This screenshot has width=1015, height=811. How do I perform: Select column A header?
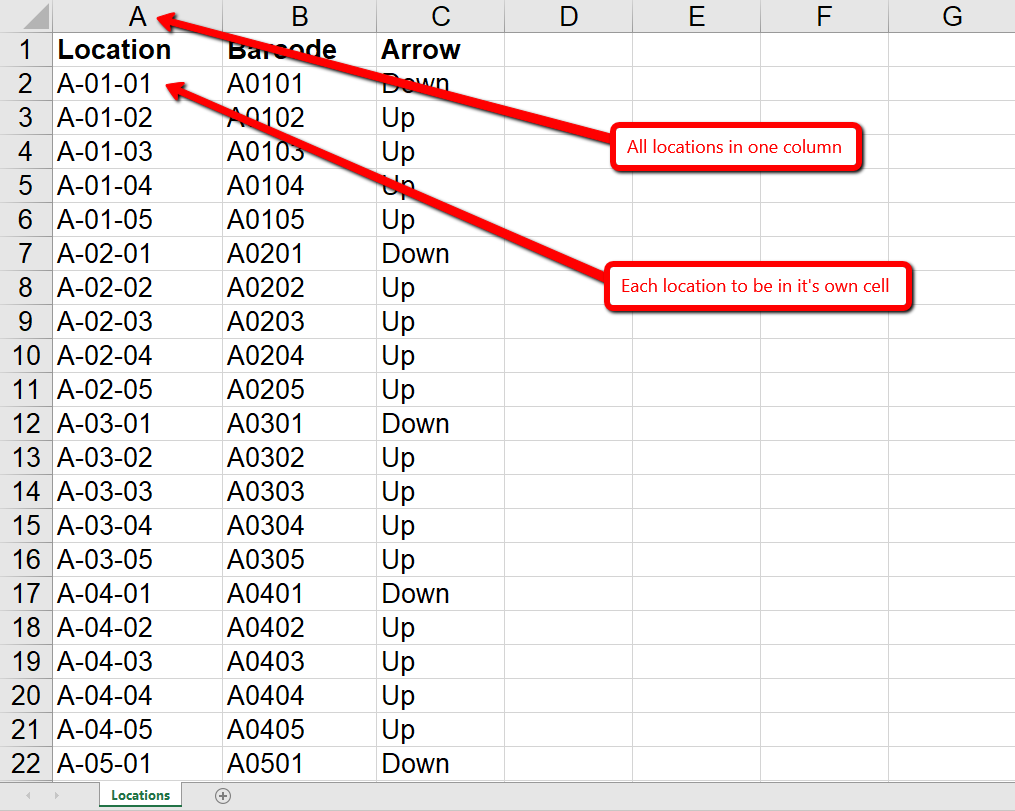click(137, 16)
